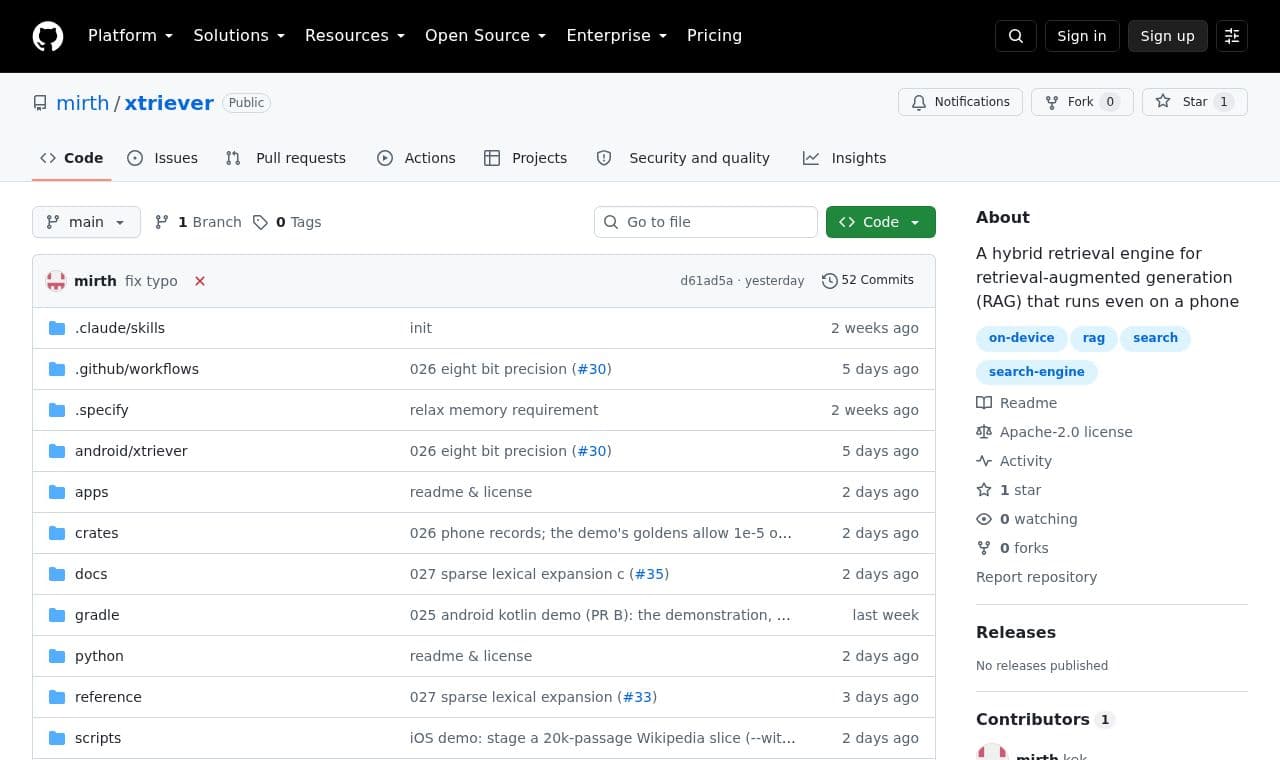Switch to the Issues tab
Screen dimensions: 1280x760
(x=162, y=158)
